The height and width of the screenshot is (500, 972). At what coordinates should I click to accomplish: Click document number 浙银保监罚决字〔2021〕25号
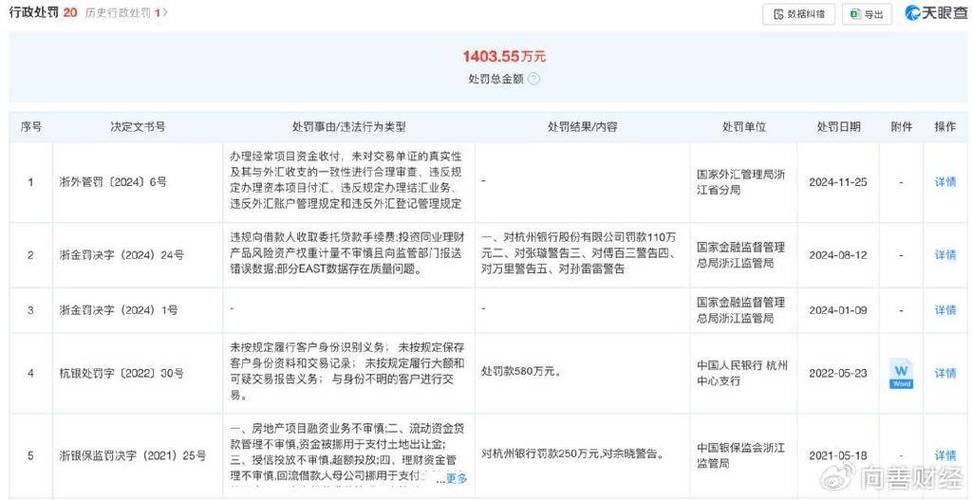135,455
